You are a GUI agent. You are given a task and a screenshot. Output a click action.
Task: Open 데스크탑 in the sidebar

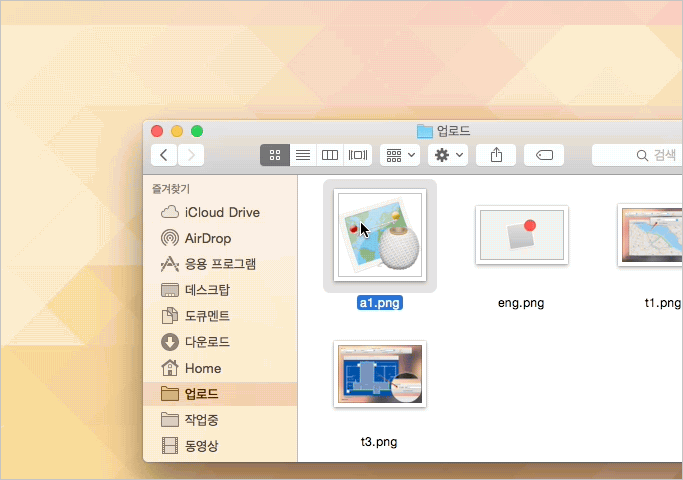pos(220,290)
